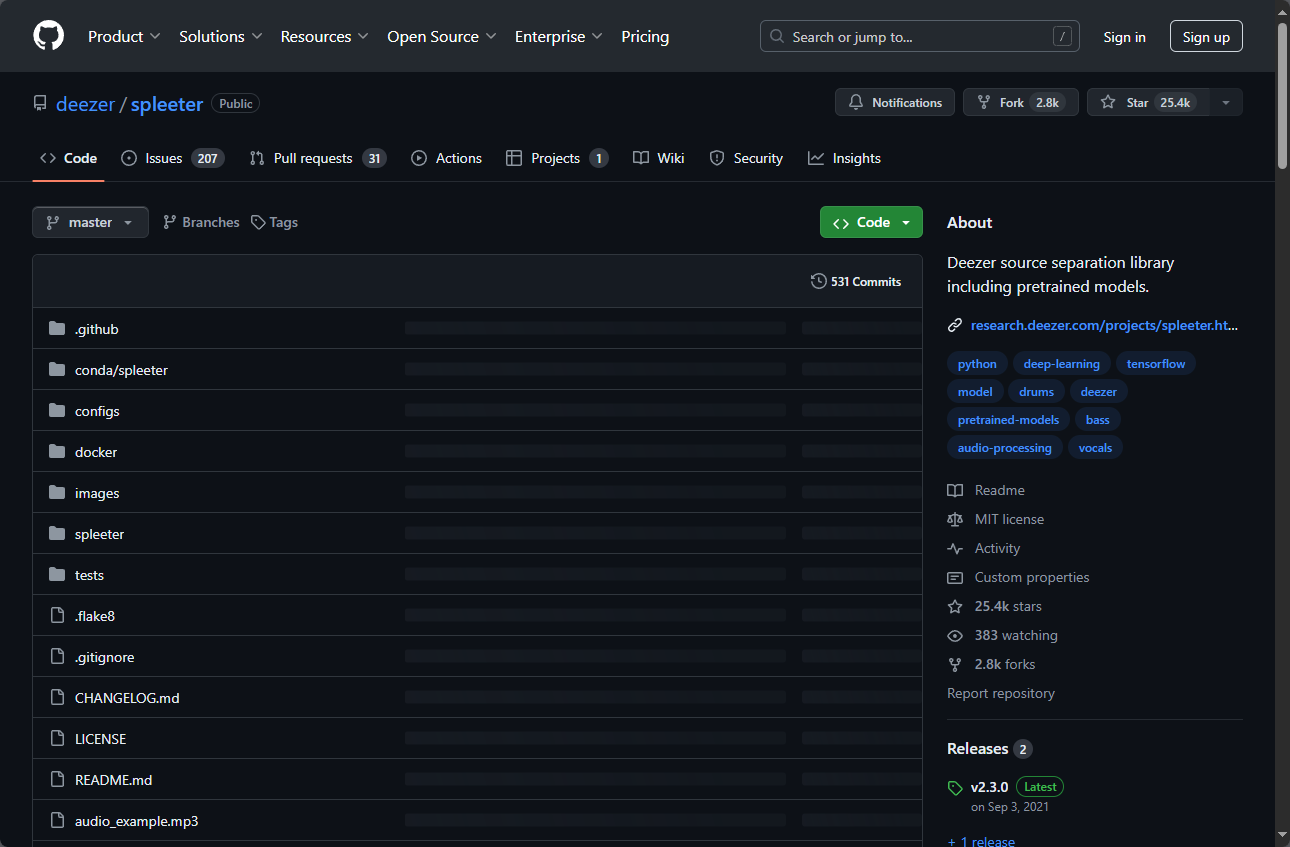The width and height of the screenshot is (1290, 847).
Task: Switch to the Issues tab
Action: coord(172,158)
